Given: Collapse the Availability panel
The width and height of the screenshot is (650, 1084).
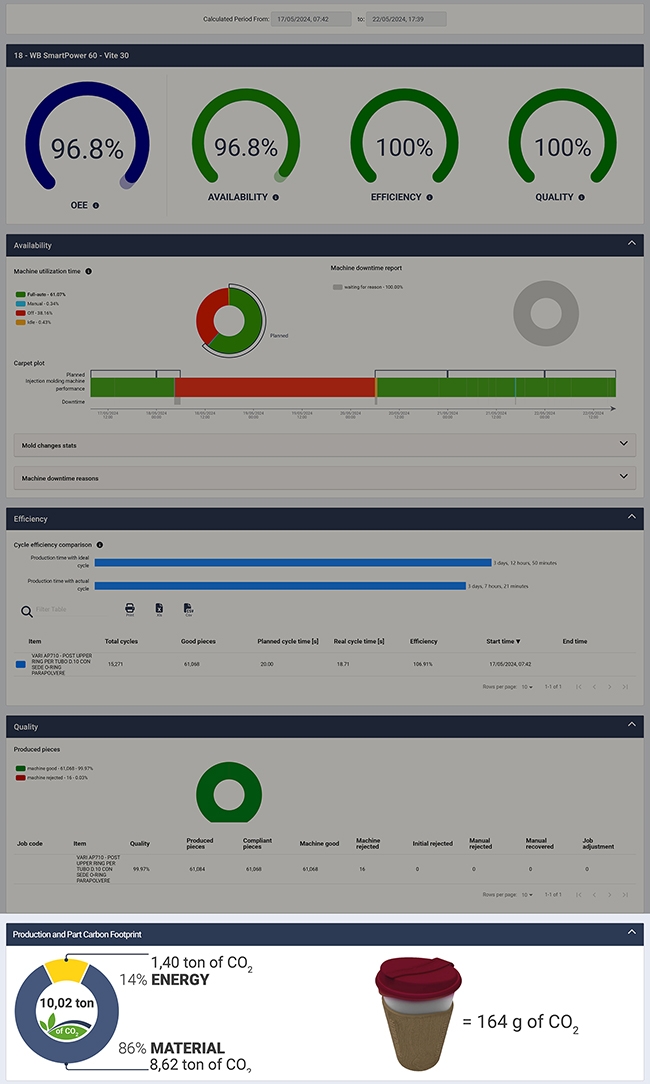Looking at the screenshot, I should pos(630,244).
